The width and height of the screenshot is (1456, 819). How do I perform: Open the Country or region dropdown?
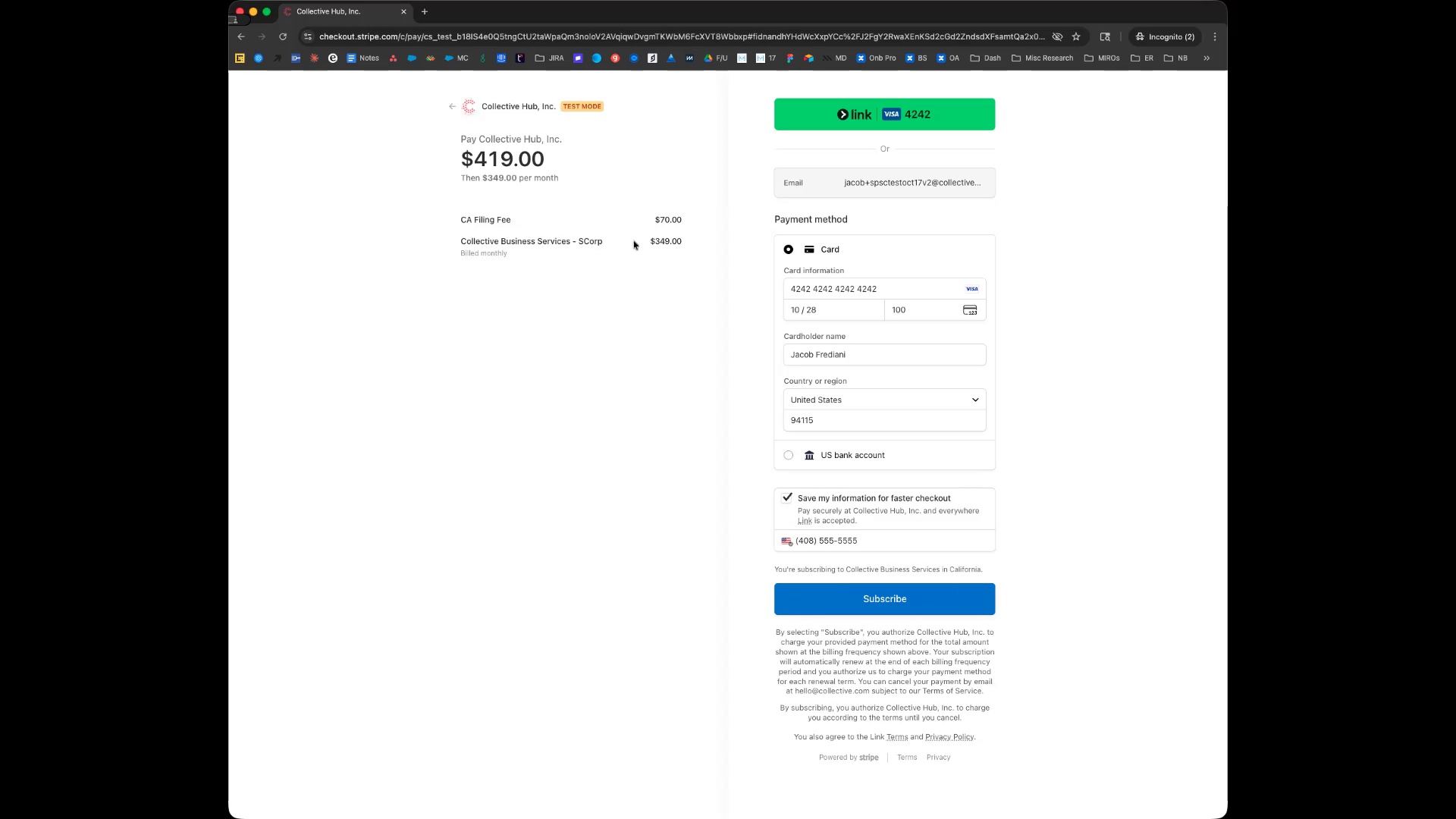(x=884, y=400)
